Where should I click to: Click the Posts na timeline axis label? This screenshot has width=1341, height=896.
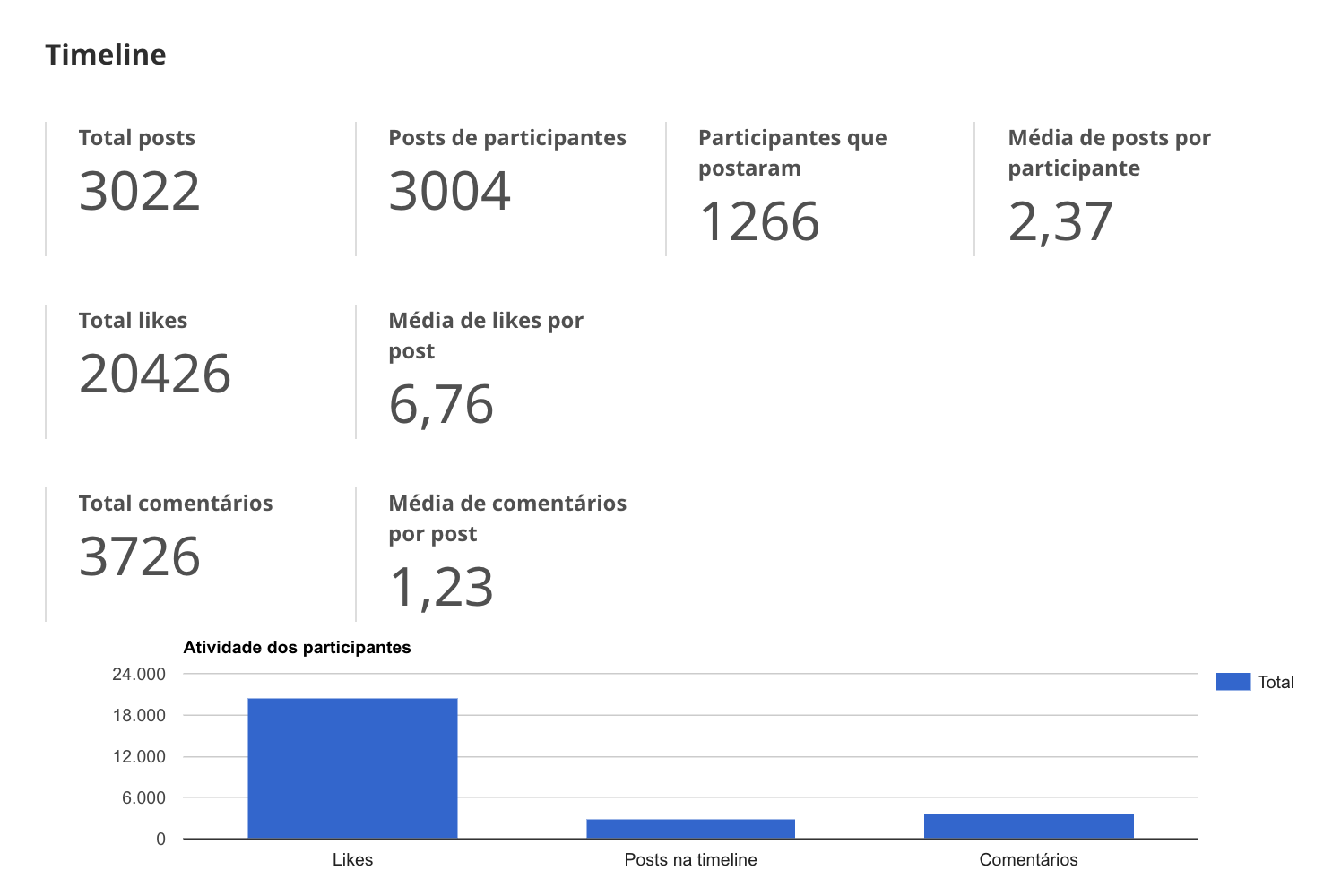[x=690, y=859]
